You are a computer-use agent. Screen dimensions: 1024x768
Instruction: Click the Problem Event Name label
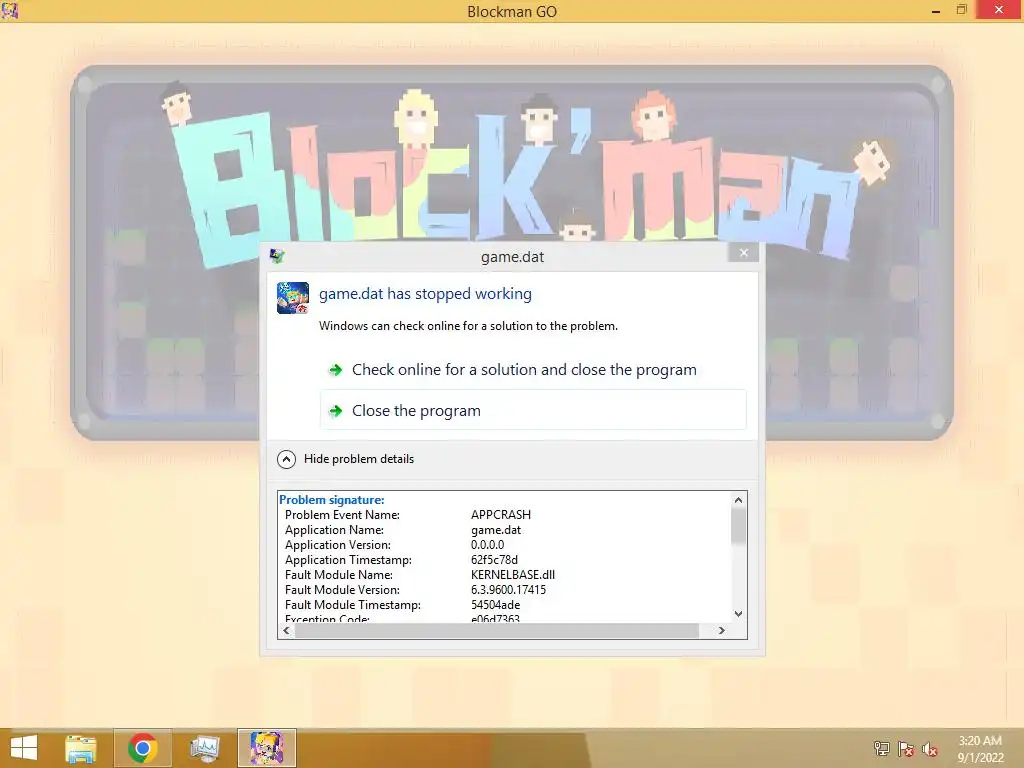pyautogui.click(x=342, y=515)
